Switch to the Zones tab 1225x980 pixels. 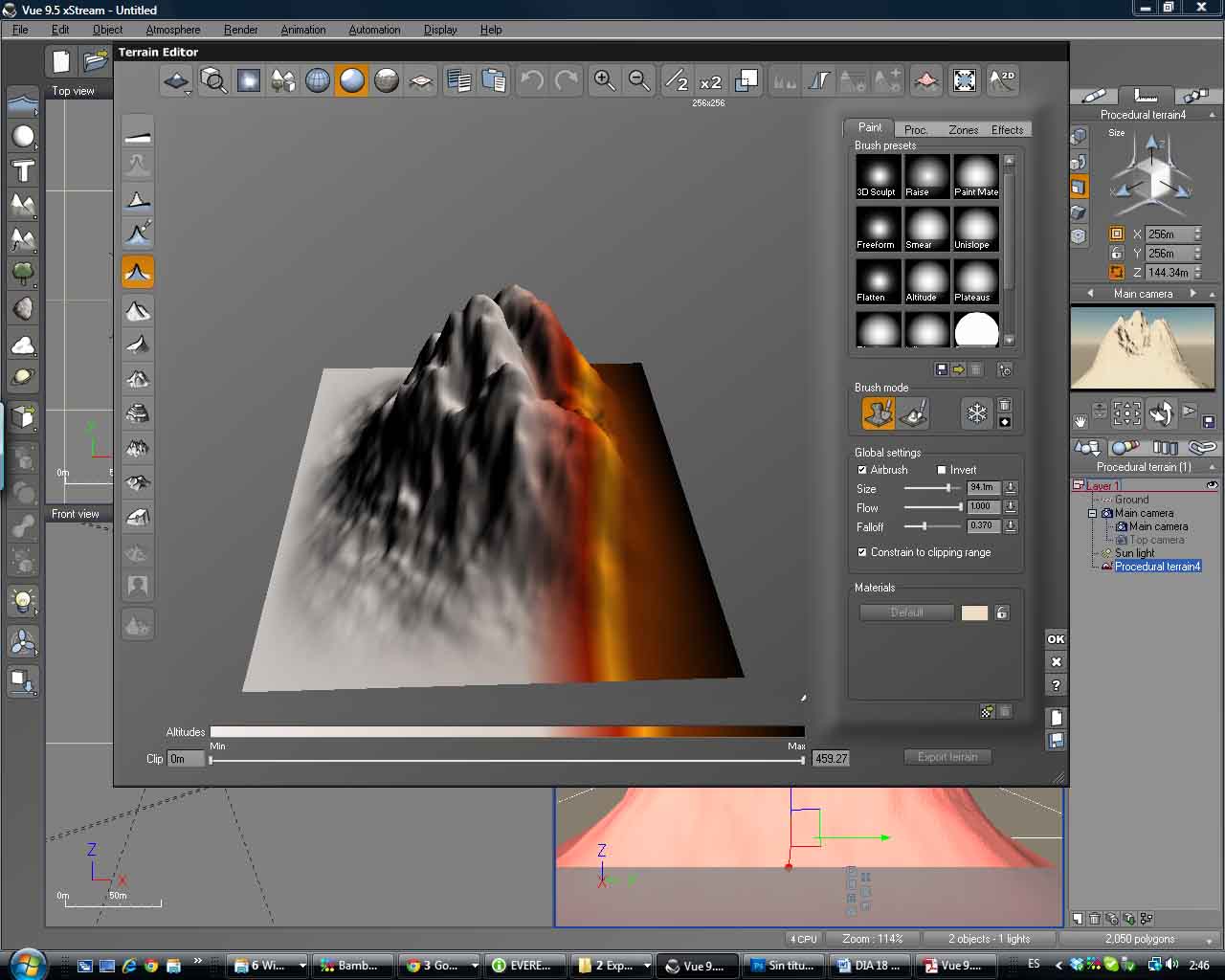(x=963, y=129)
